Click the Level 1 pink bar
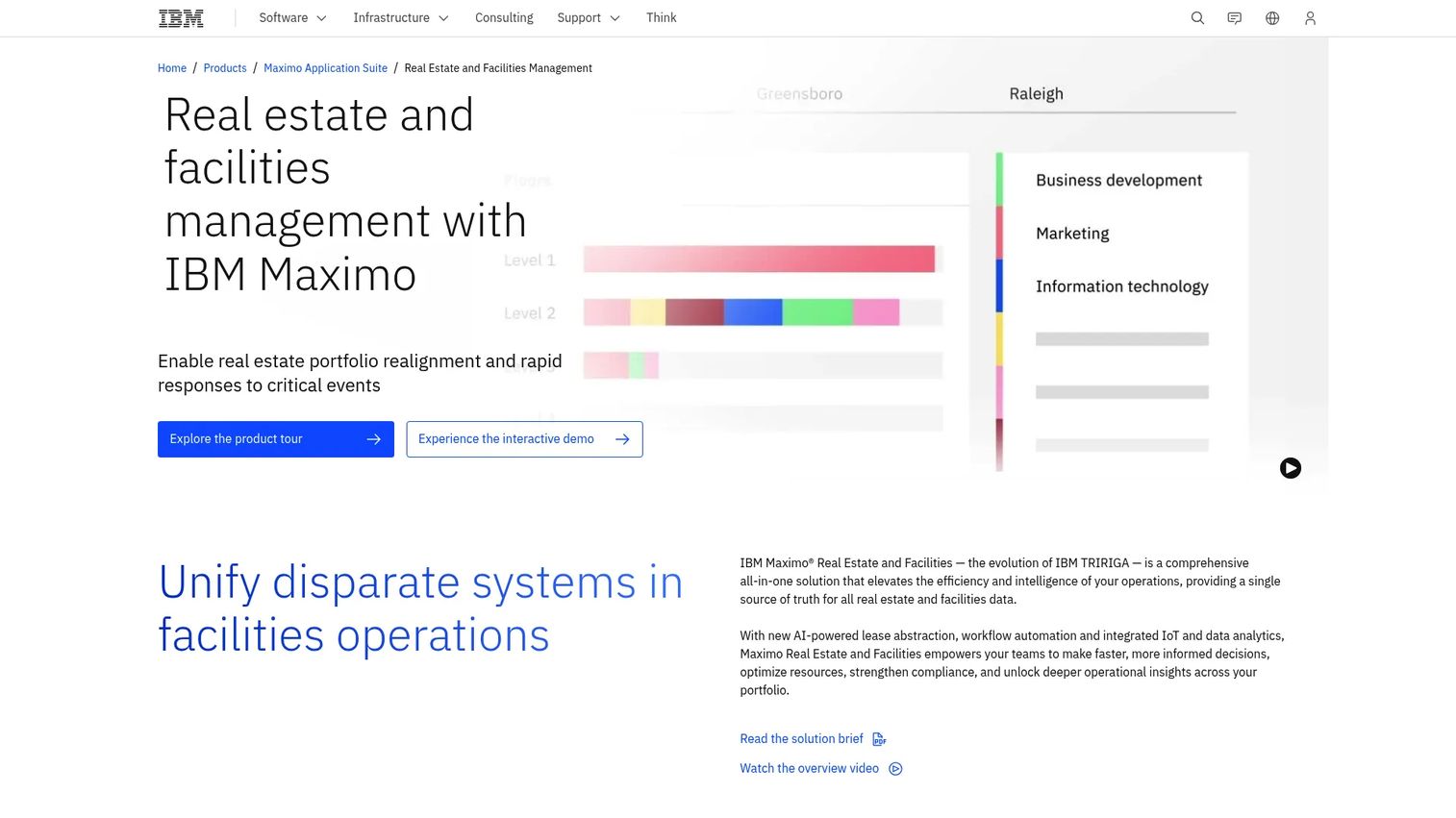This screenshot has width=1456, height=818. pyautogui.click(x=759, y=259)
